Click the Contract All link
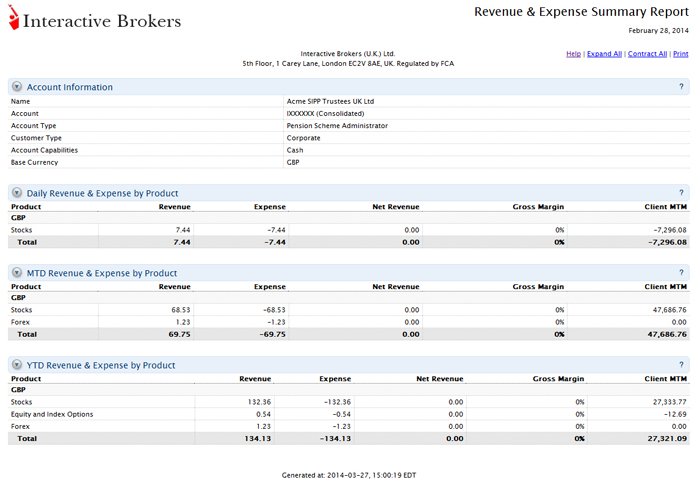The height and width of the screenshot is (491, 700). pos(647,54)
